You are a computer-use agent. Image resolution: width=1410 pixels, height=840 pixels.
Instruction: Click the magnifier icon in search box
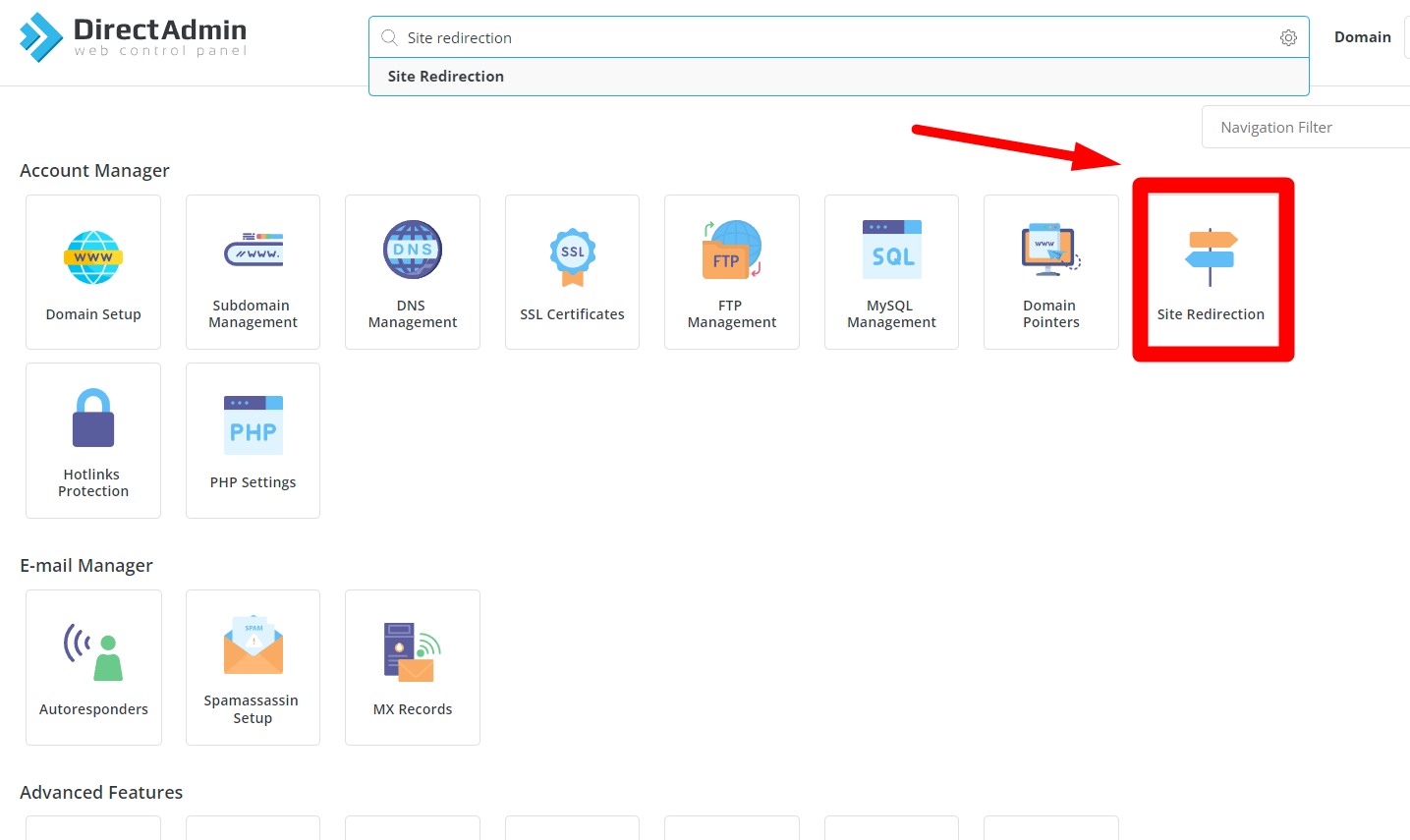pos(389,37)
